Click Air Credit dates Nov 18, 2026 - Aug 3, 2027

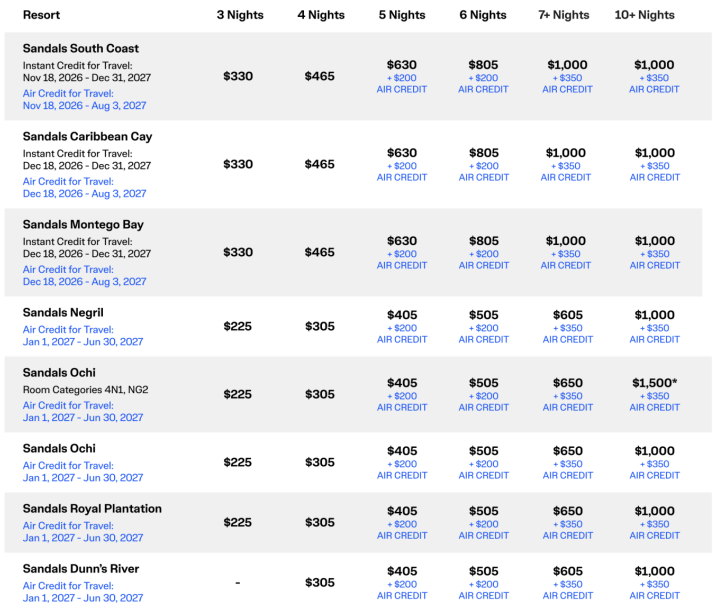pyautogui.click(x=85, y=106)
